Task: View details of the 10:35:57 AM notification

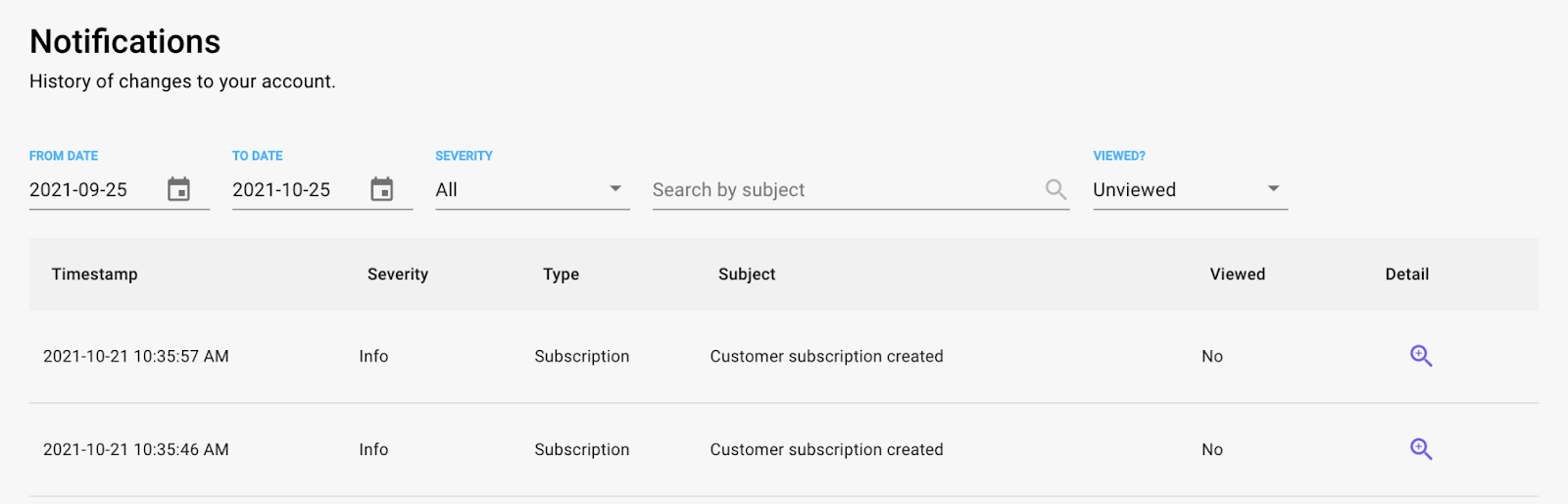Action: coord(1421,356)
